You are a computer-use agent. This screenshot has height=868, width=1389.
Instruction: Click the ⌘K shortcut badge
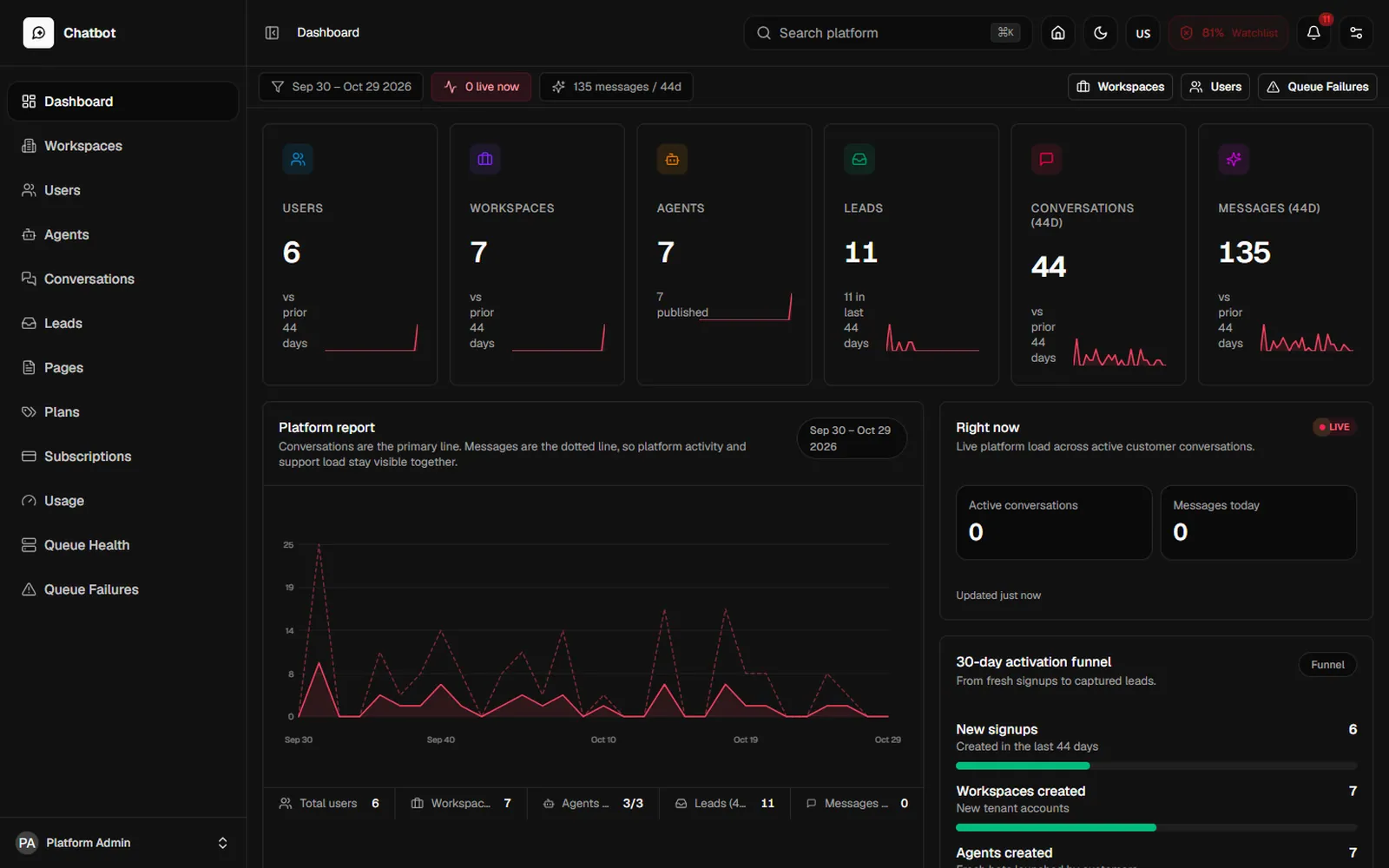[1005, 33]
